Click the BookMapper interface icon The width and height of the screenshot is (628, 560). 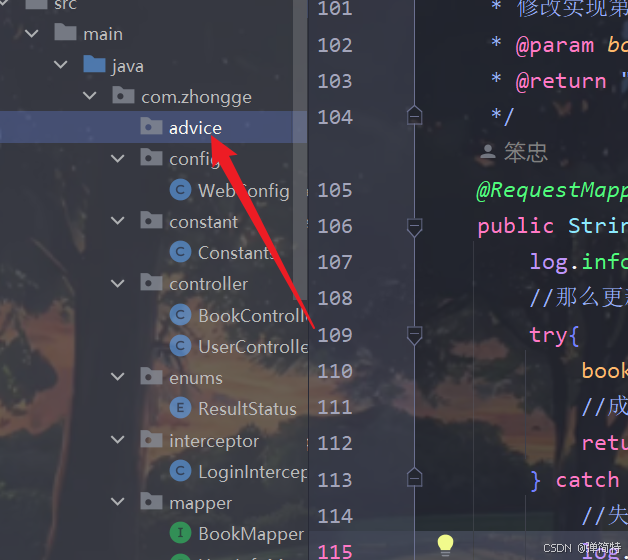[x=180, y=533]
